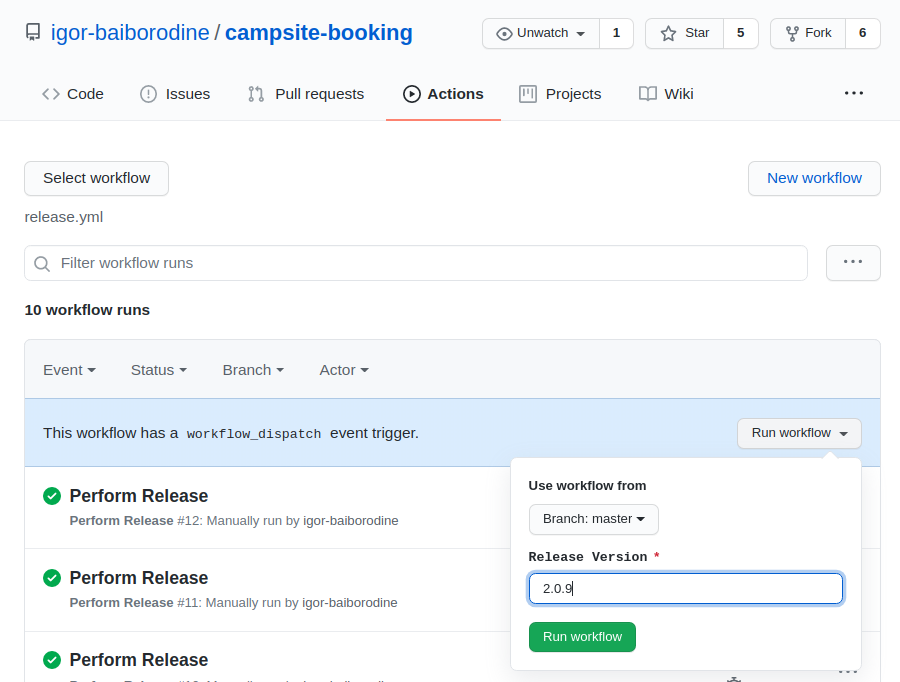Toggle the Run workflow dropdown in banner
Image resolution: width=900 pixels, height=682 pixels.
799,433
